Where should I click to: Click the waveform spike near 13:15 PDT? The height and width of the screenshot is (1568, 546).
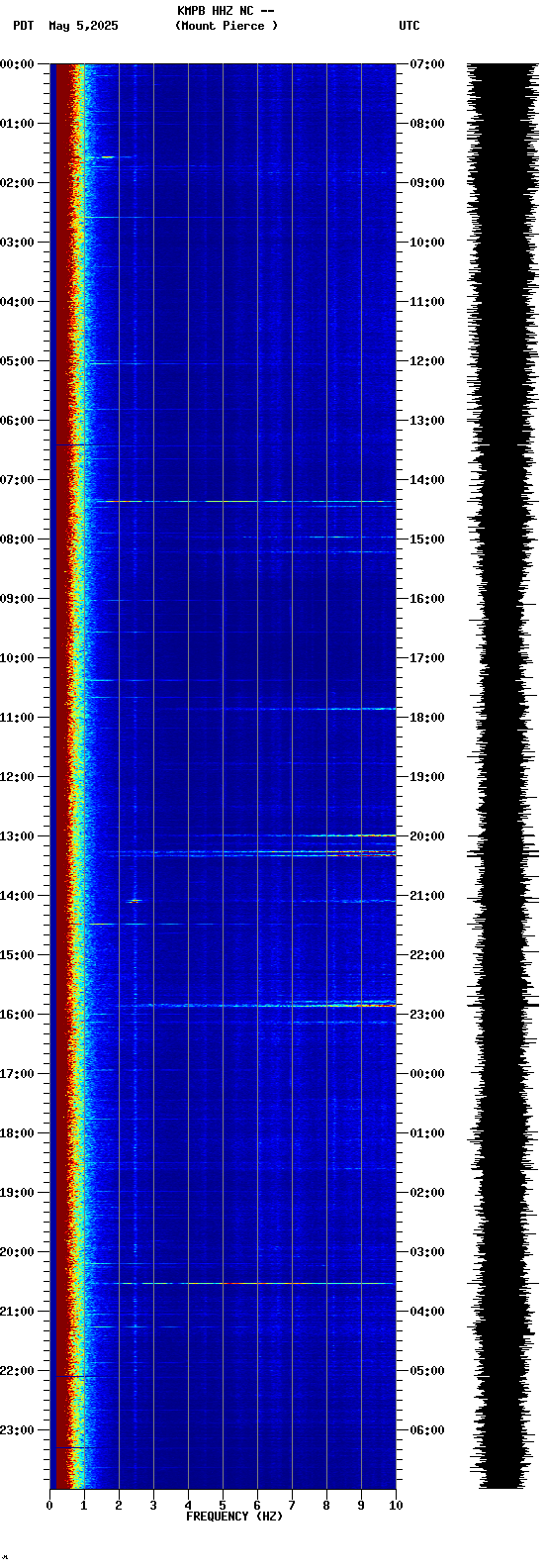pos(502,852)
